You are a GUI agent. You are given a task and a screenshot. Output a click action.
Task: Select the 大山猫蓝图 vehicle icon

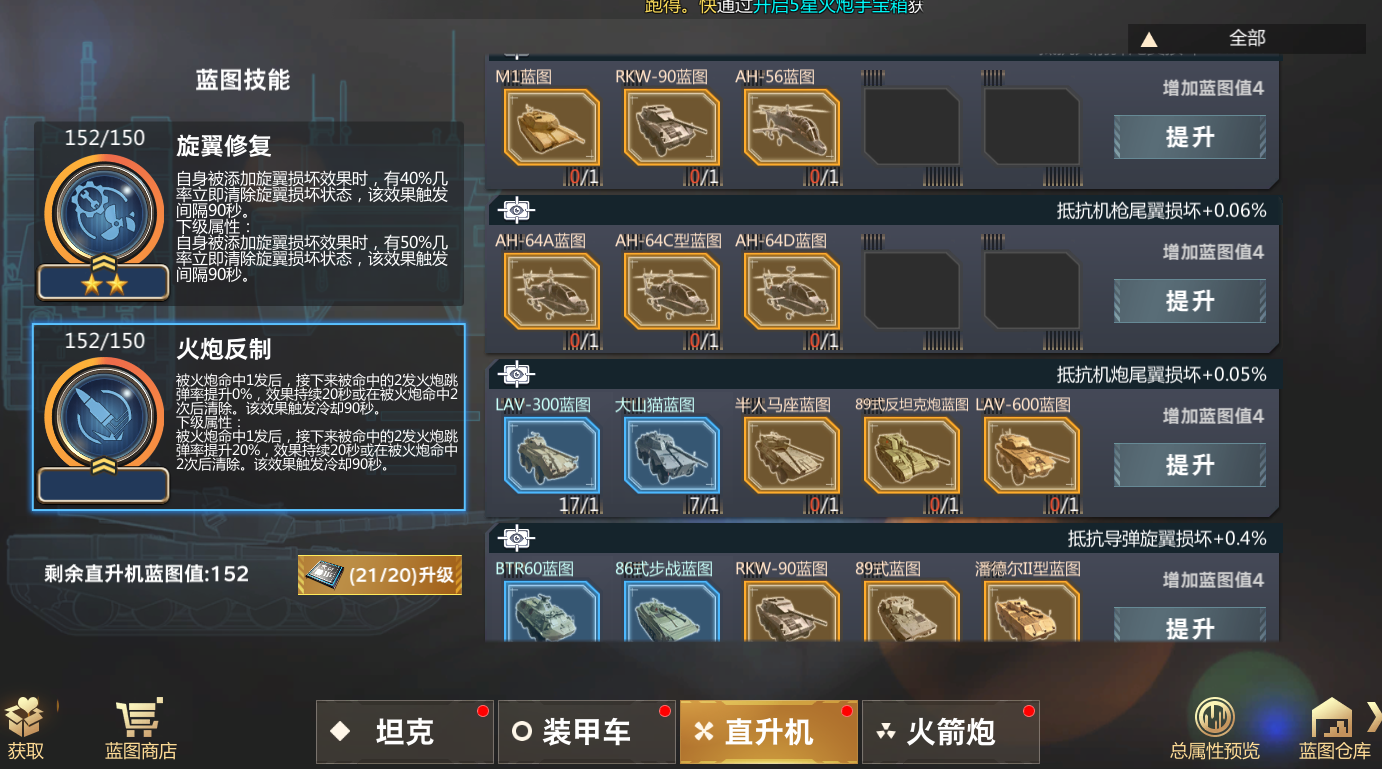pos(671,455)
